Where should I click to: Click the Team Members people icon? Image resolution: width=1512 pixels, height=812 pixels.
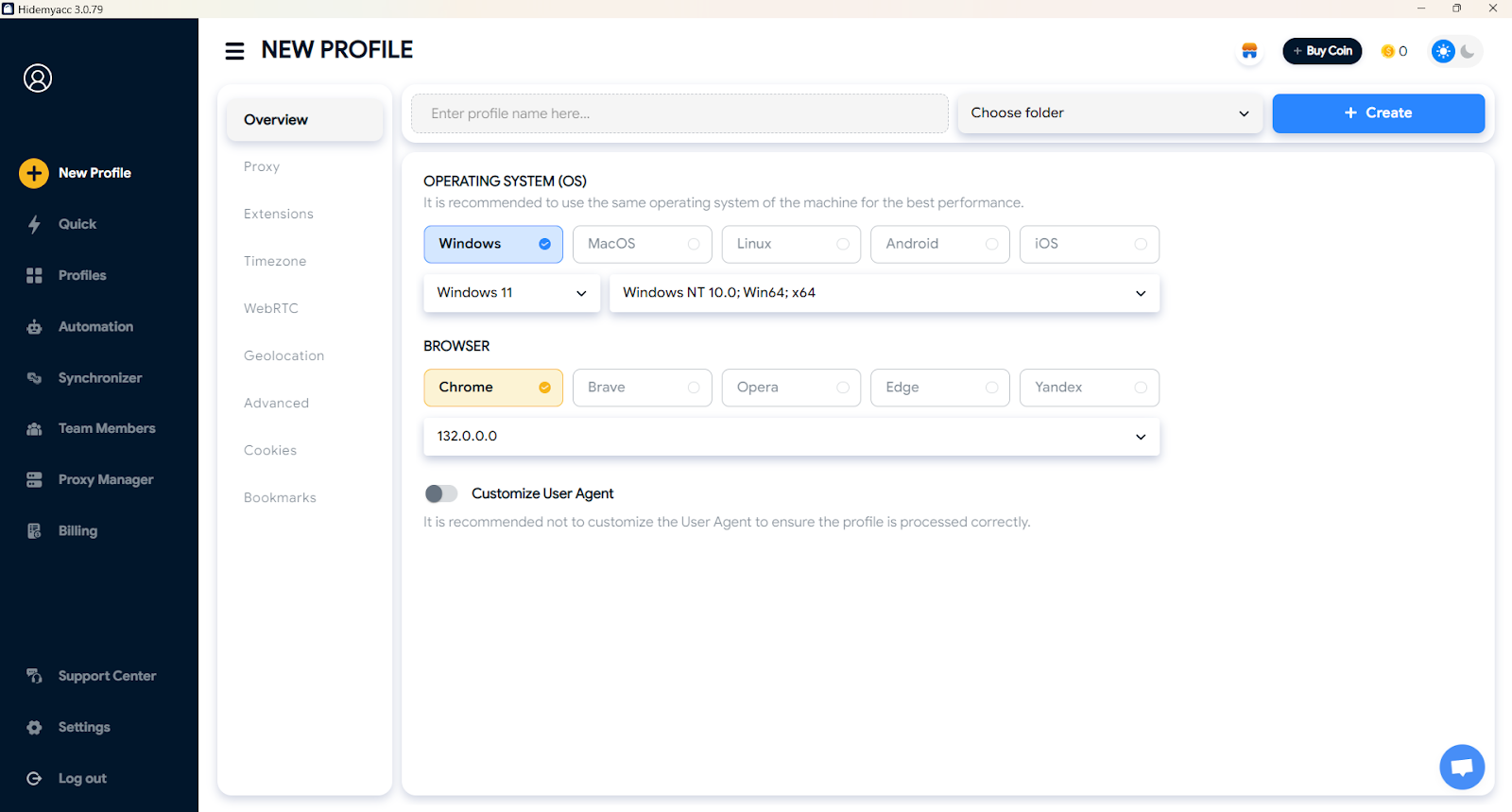pos(34,429)
